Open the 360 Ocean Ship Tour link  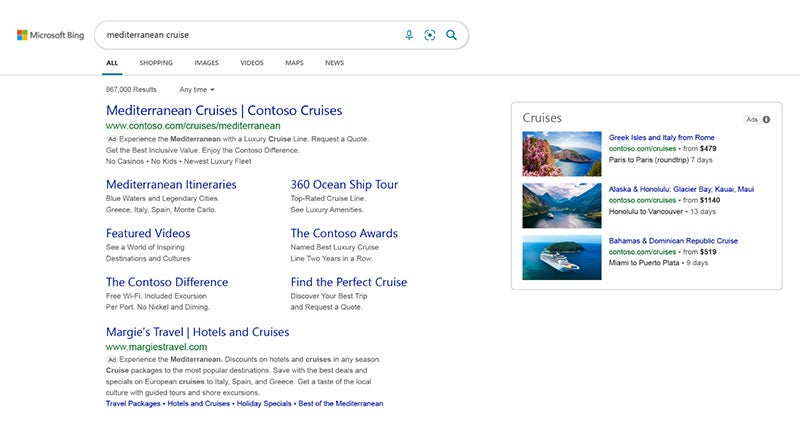point(344,185)
